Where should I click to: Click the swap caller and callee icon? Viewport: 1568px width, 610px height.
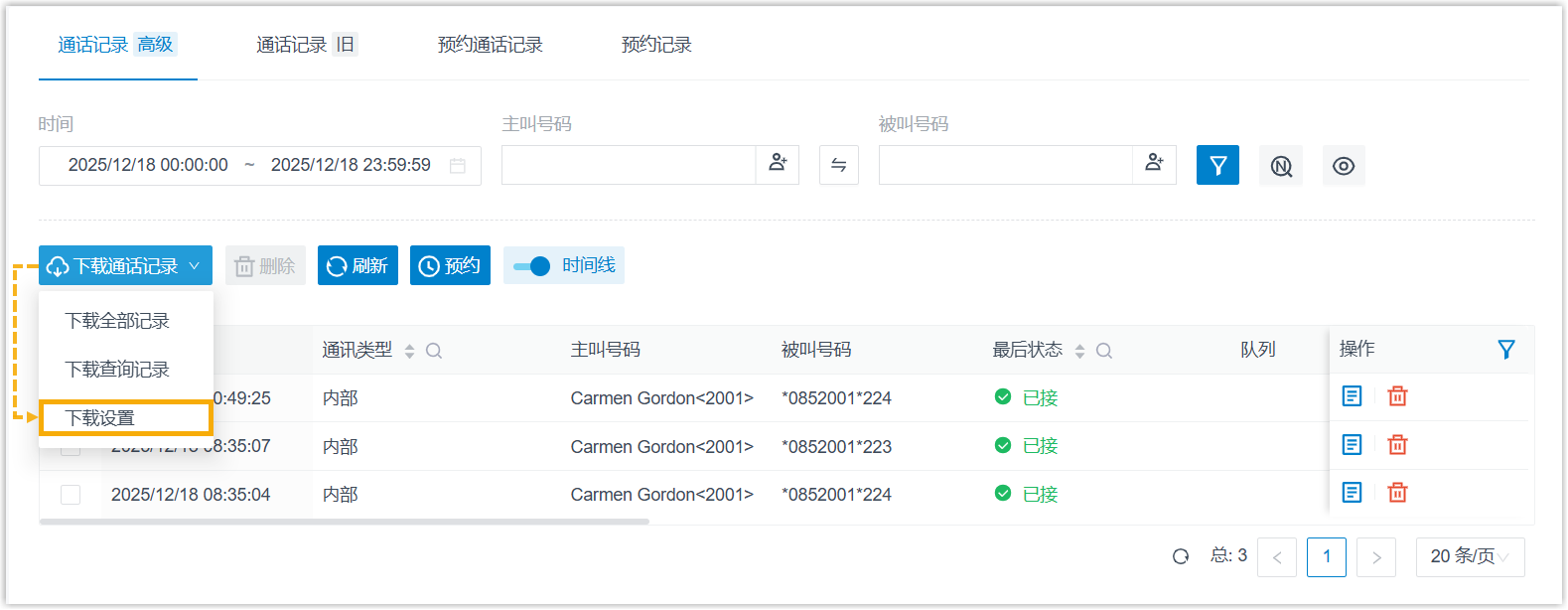[838, 165]
